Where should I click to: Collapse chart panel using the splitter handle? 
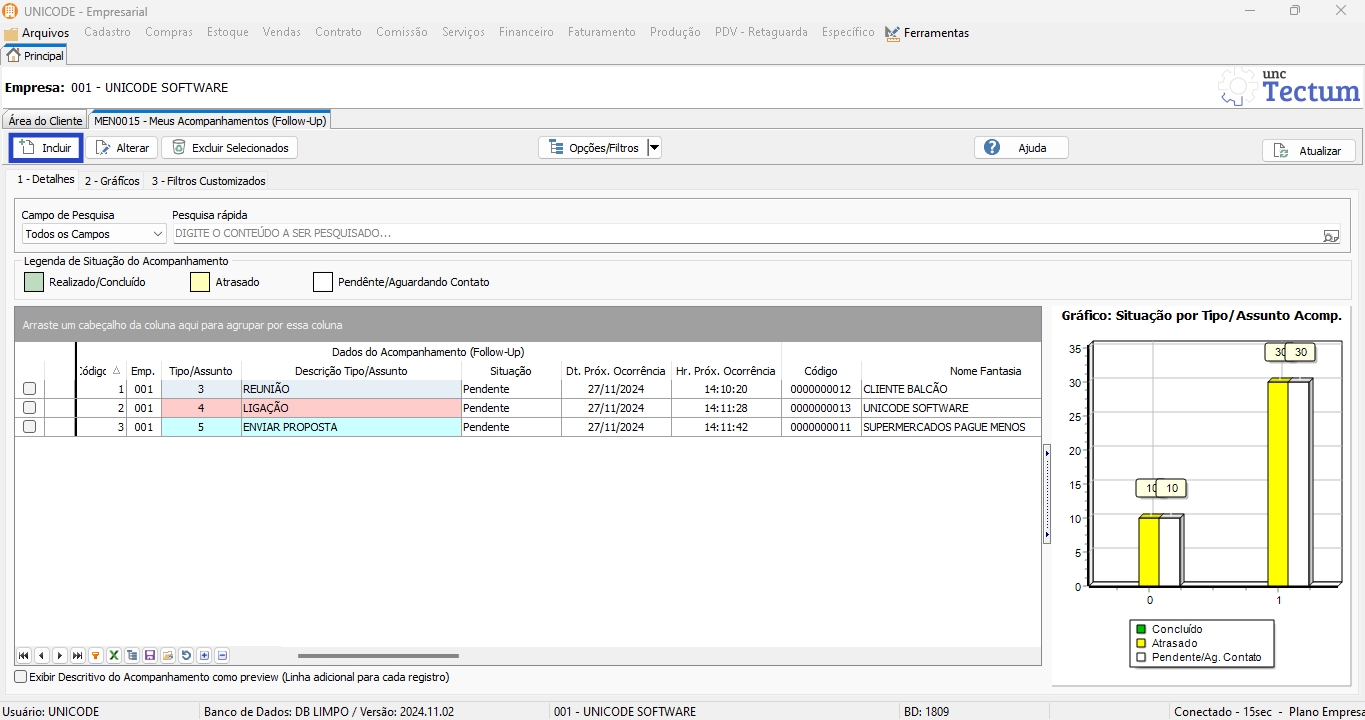click(x=1047, y=494)
